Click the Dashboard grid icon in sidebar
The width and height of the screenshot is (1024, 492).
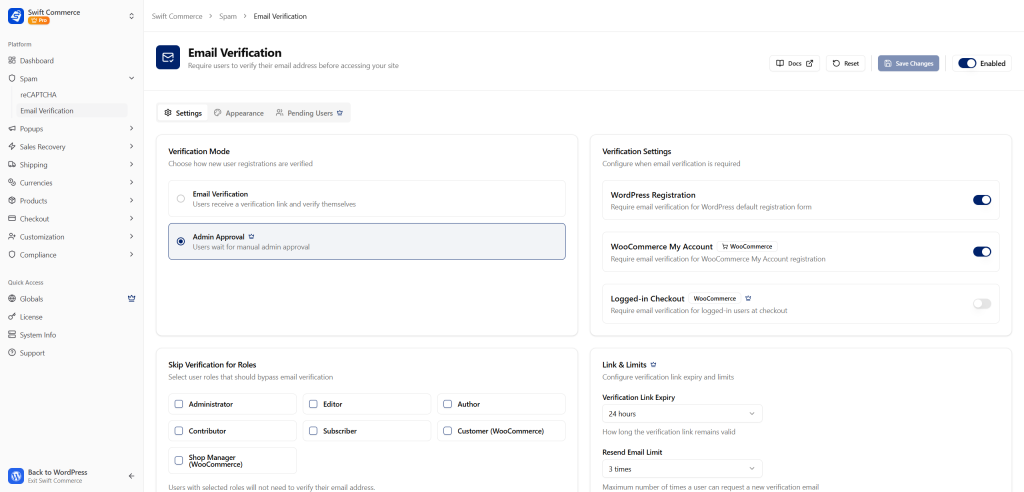coord(12,61)
